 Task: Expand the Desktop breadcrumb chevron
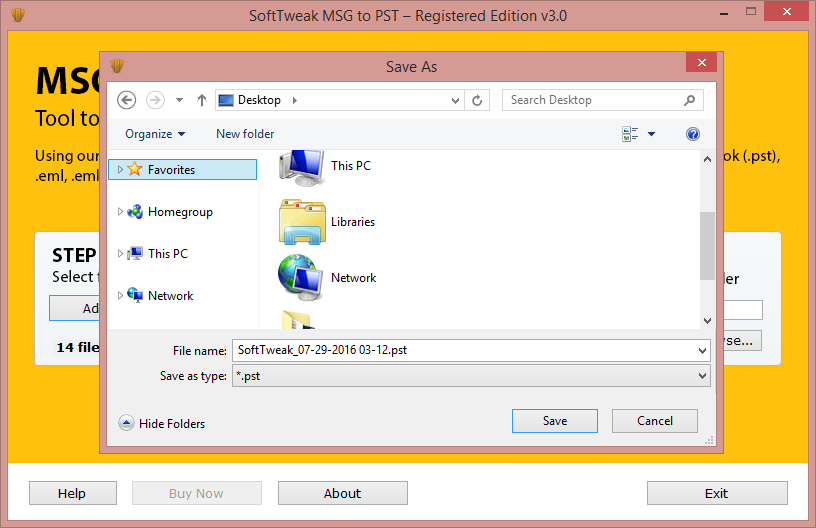point(295,100)
